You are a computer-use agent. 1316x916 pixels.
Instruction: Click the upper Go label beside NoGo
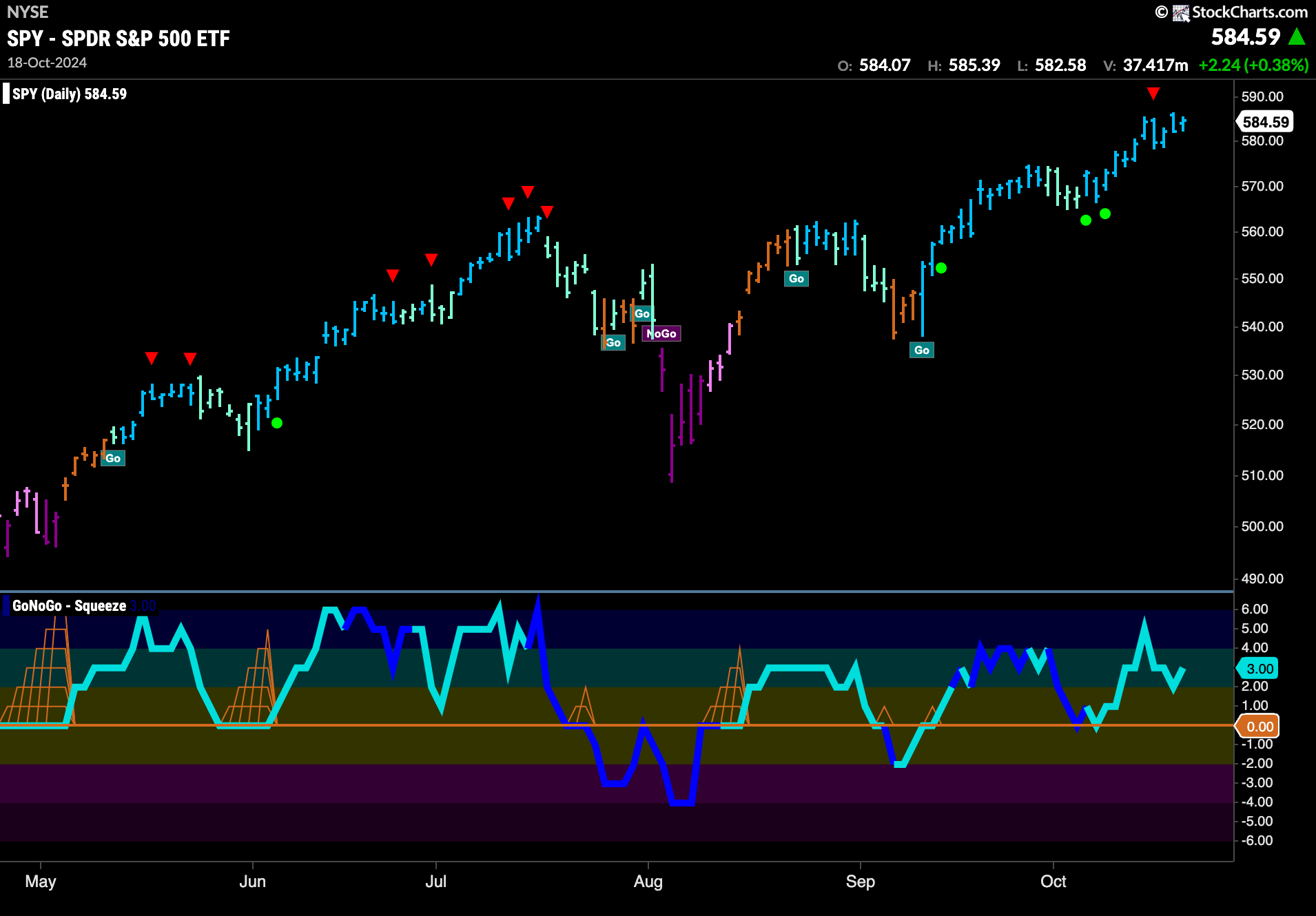tap(642, 313)
